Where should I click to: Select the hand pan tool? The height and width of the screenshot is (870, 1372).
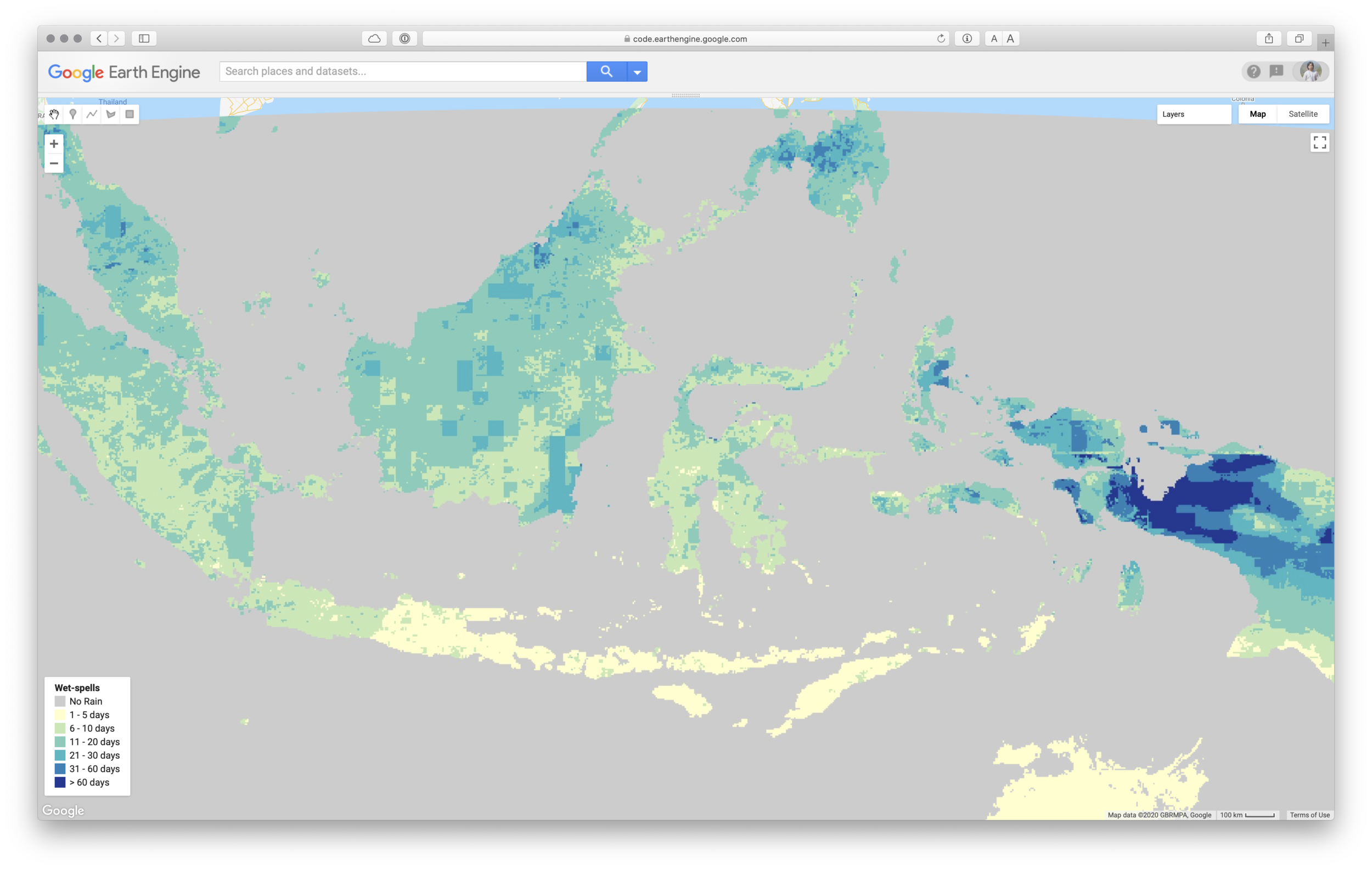54,115
